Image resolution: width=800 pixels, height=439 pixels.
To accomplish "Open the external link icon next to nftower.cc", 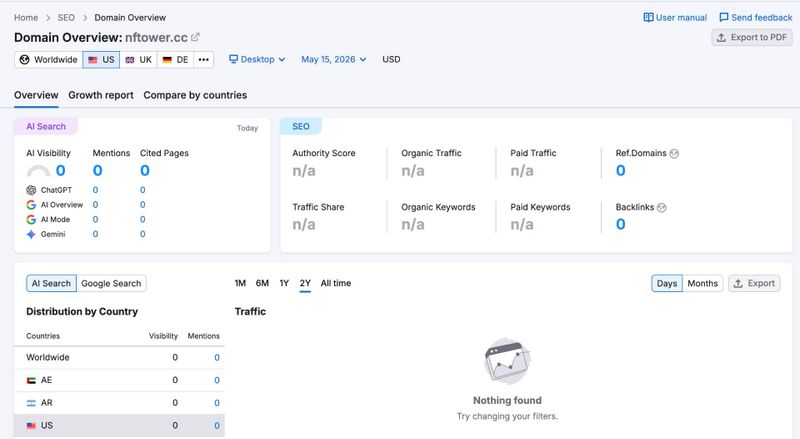I will click(195, 37).
